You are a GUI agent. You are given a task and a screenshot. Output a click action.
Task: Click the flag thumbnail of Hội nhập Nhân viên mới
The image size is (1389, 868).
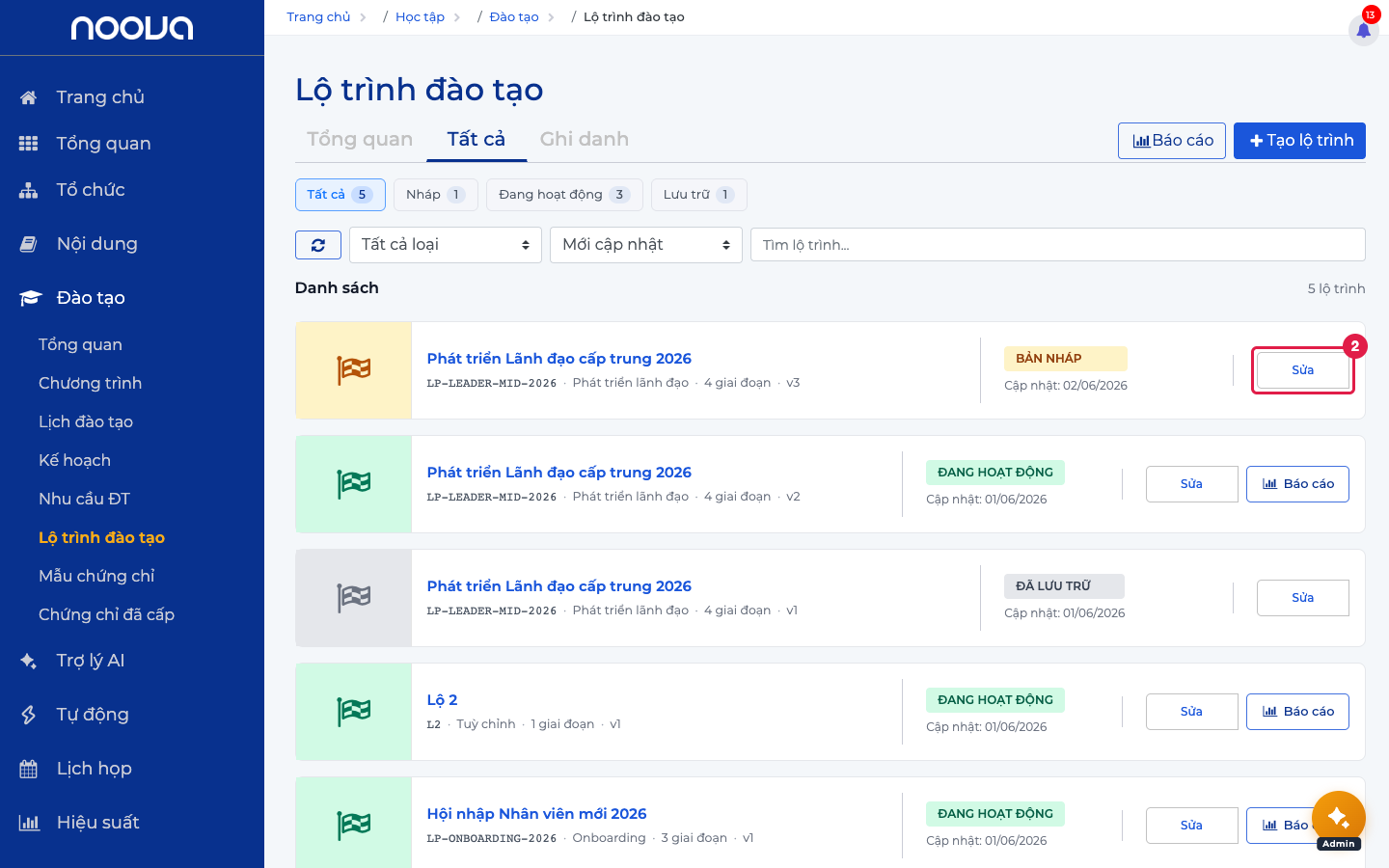pyautogui.click(x=354, y=823)
